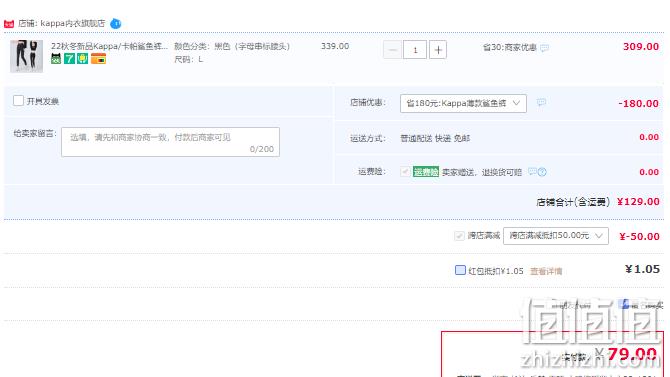Toggle the 跨店满减 cross-store discount checkbox
The height and width of the screenshot is (377, 670).
click(459, 236)
